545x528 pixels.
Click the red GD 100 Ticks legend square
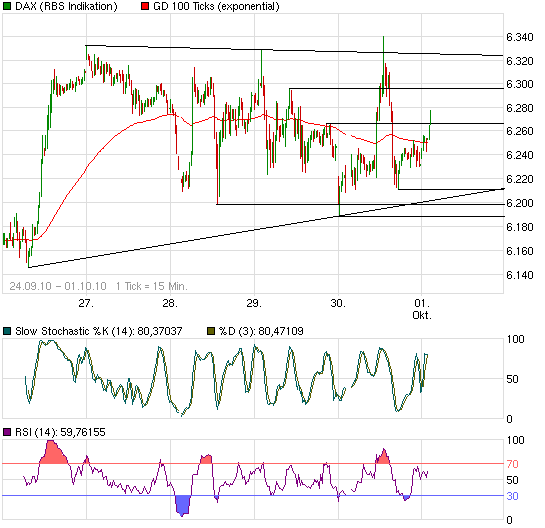click(x=145, y=6)
